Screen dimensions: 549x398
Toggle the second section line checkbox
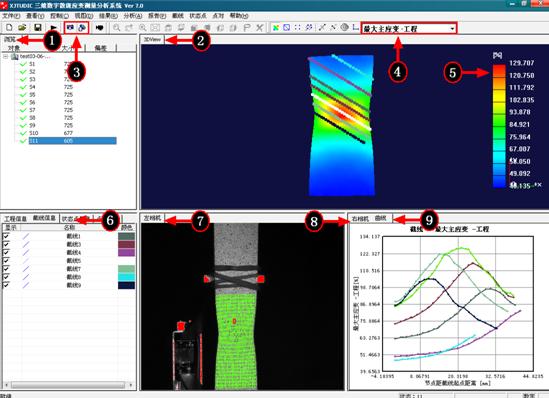[6, 244]
